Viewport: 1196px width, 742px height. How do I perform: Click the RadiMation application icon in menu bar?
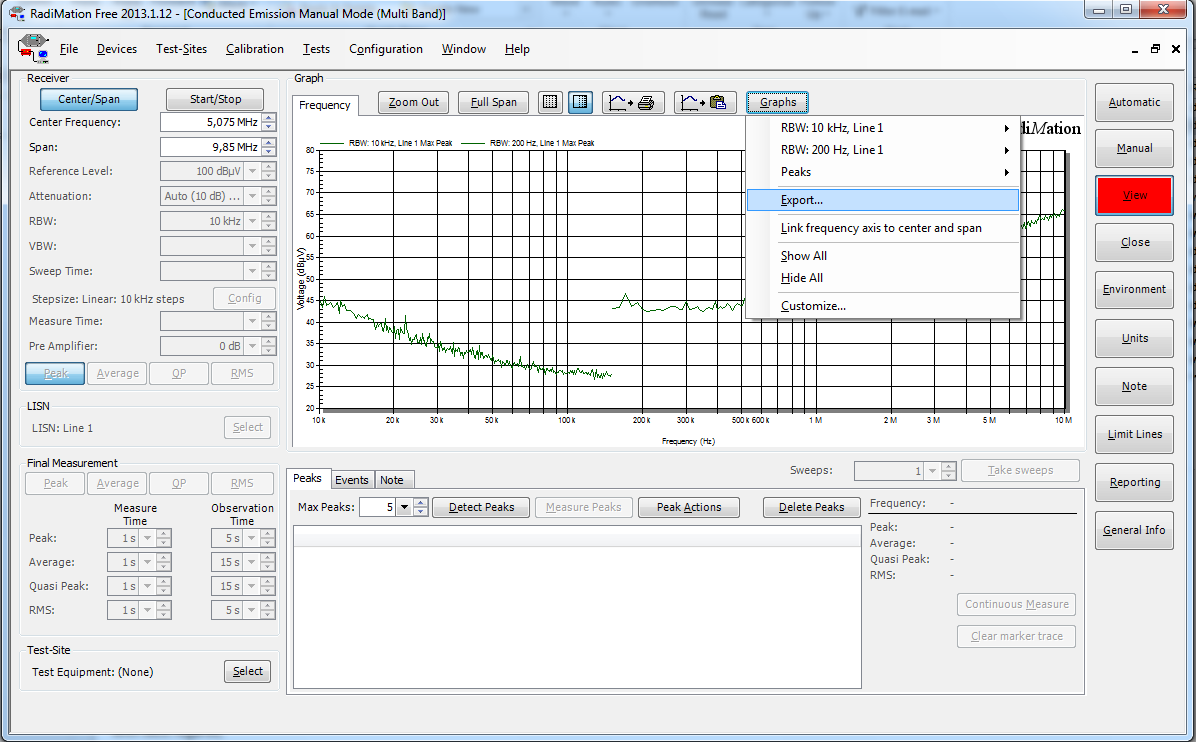33,49
